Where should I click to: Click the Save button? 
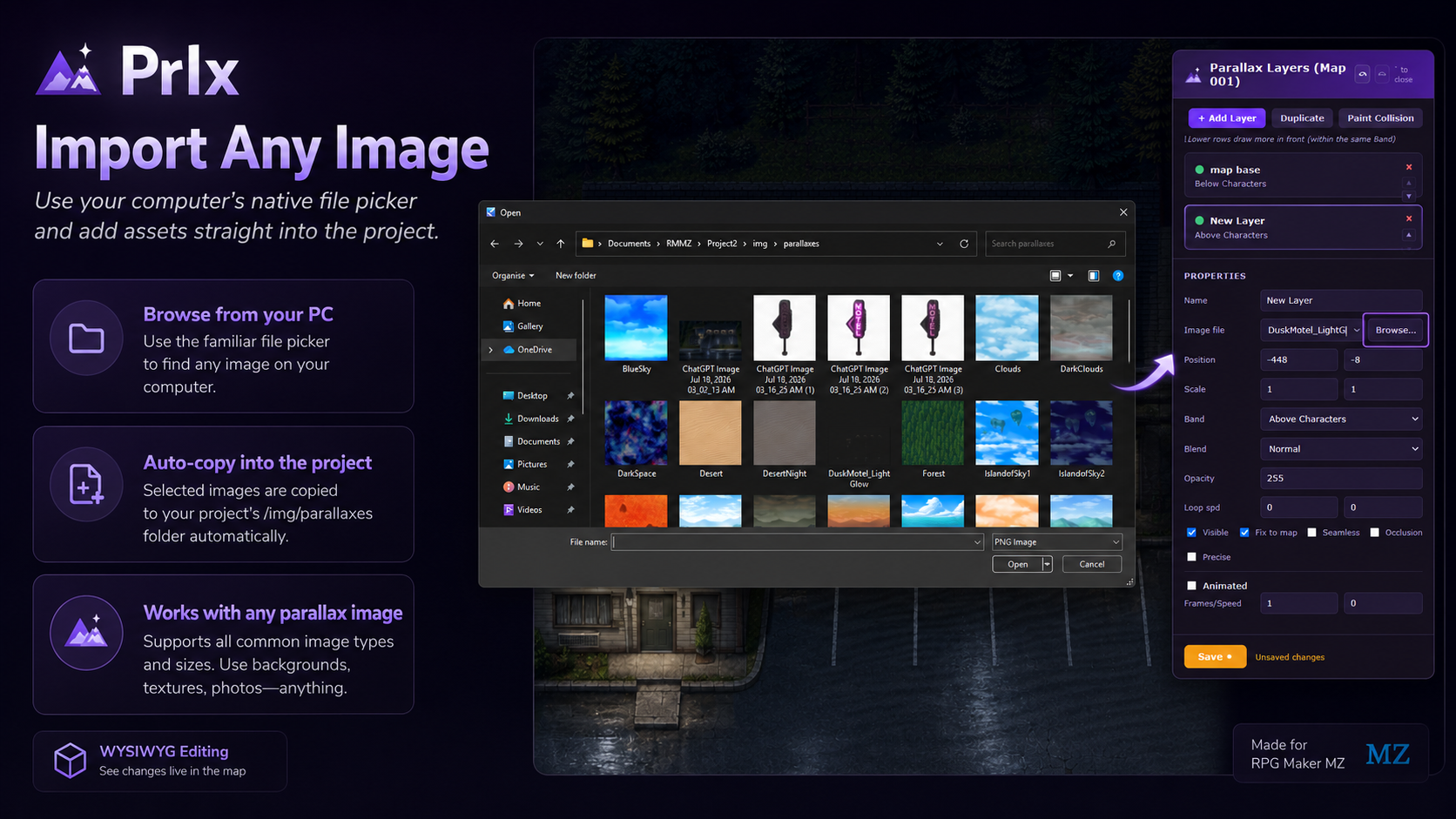(1215, 657)
